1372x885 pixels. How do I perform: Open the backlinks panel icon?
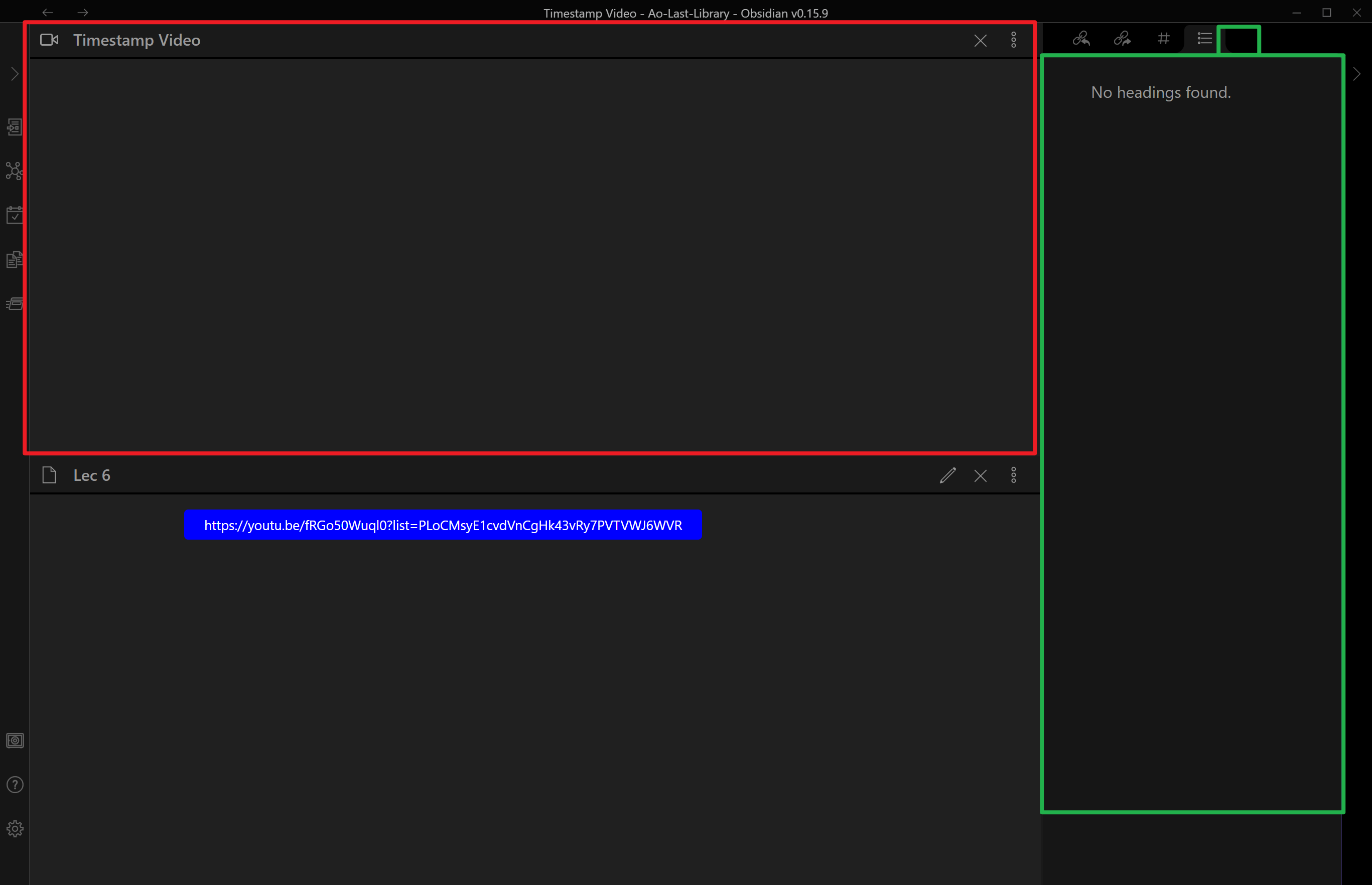pos(1081,39)
